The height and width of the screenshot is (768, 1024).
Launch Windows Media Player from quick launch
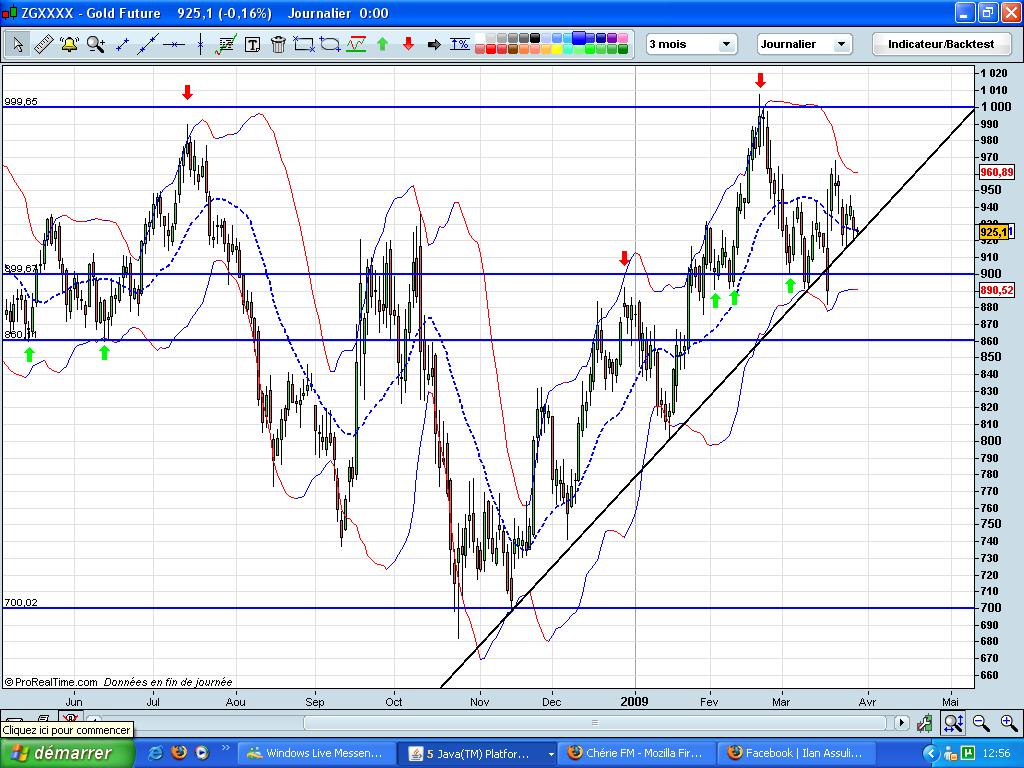click(202, 753)
